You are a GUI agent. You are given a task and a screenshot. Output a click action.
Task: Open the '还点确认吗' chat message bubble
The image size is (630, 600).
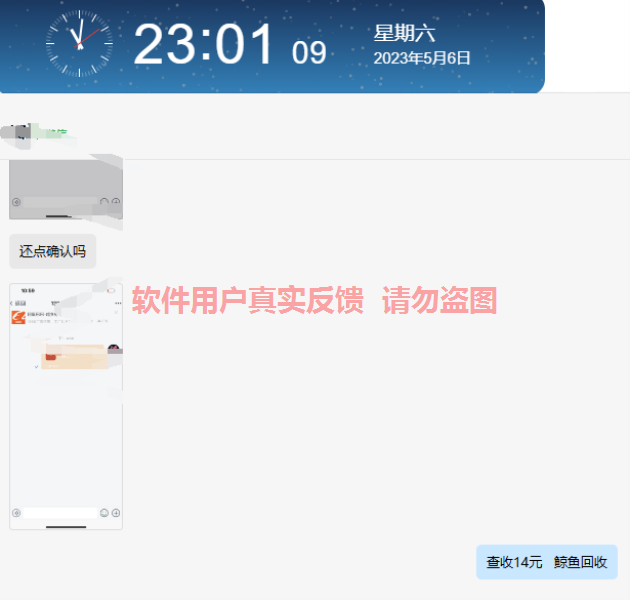pos(53,251)
